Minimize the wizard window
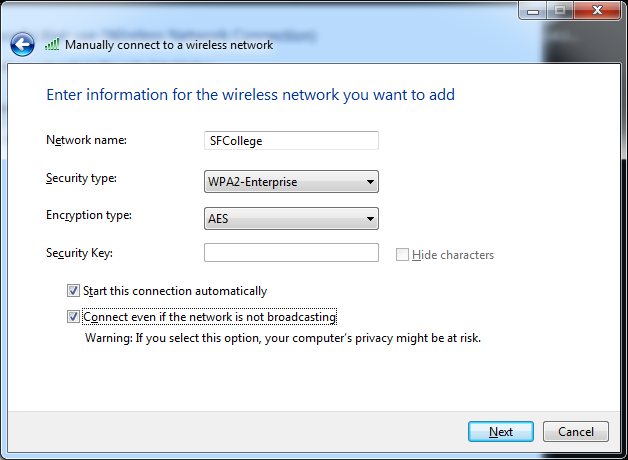The height and width of the screenshot is (460, 628). click(x=532, y=11)
